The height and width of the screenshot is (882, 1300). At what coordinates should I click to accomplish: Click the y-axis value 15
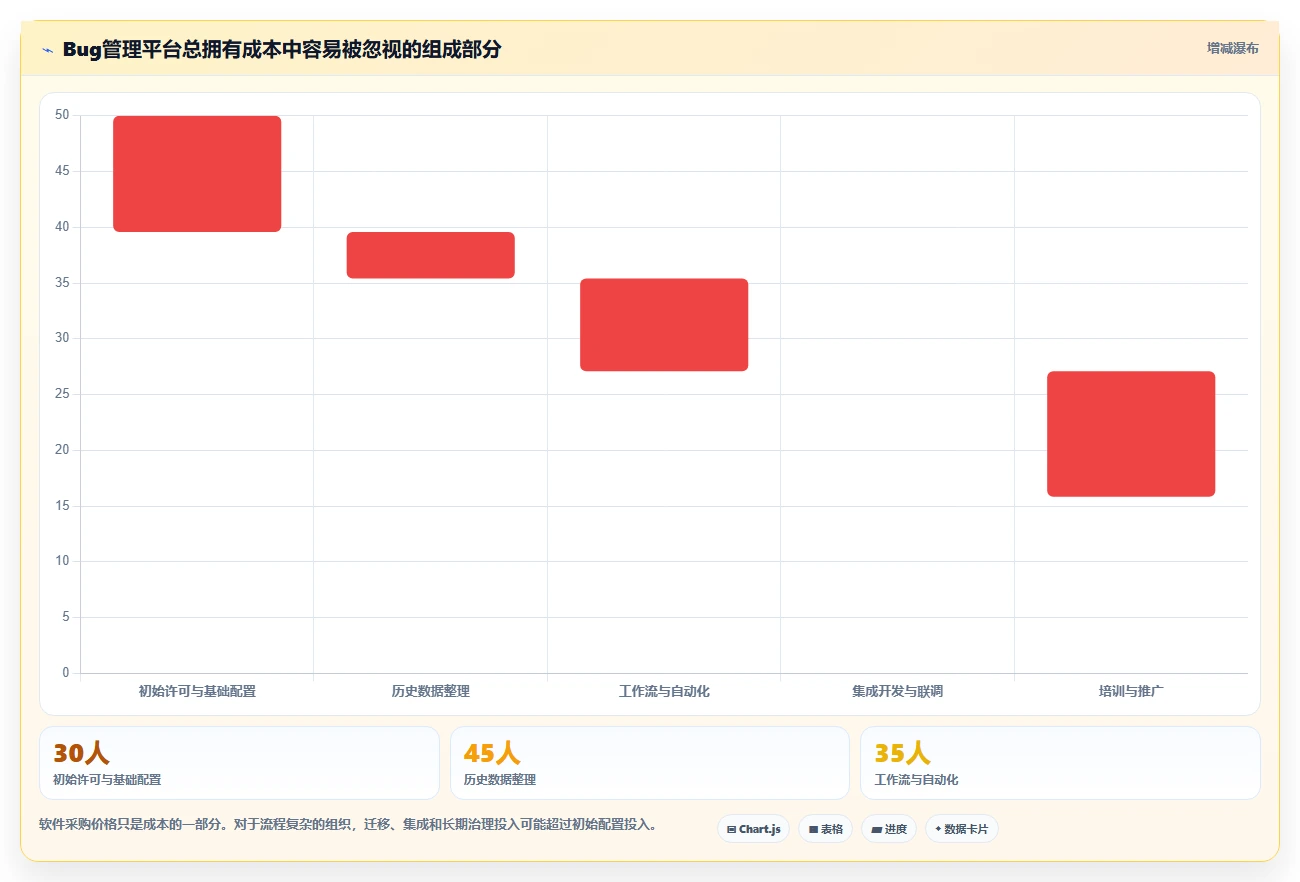62,506
